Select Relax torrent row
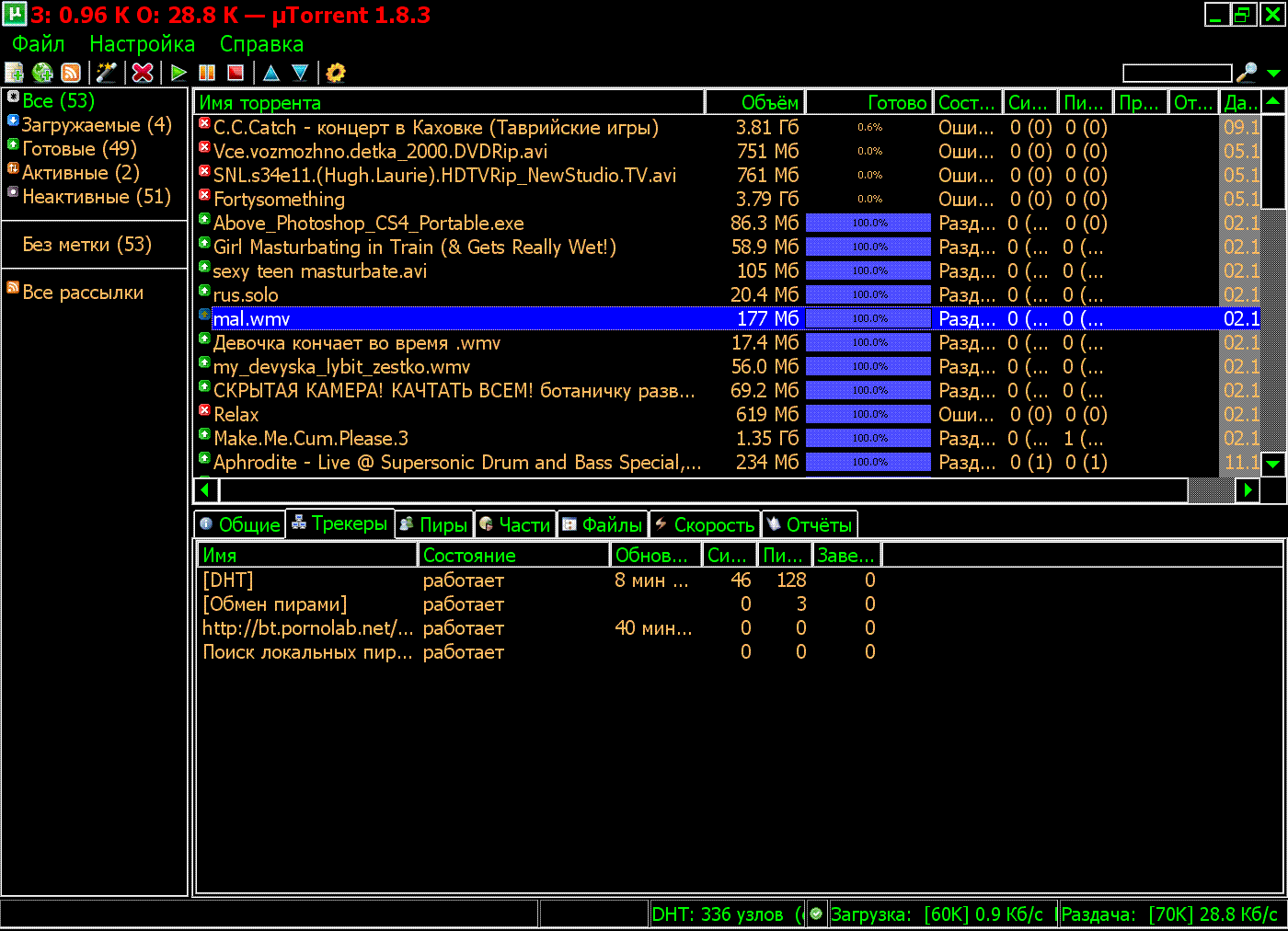The height and width of the screenshot is (931, 1288). (727, 415)
